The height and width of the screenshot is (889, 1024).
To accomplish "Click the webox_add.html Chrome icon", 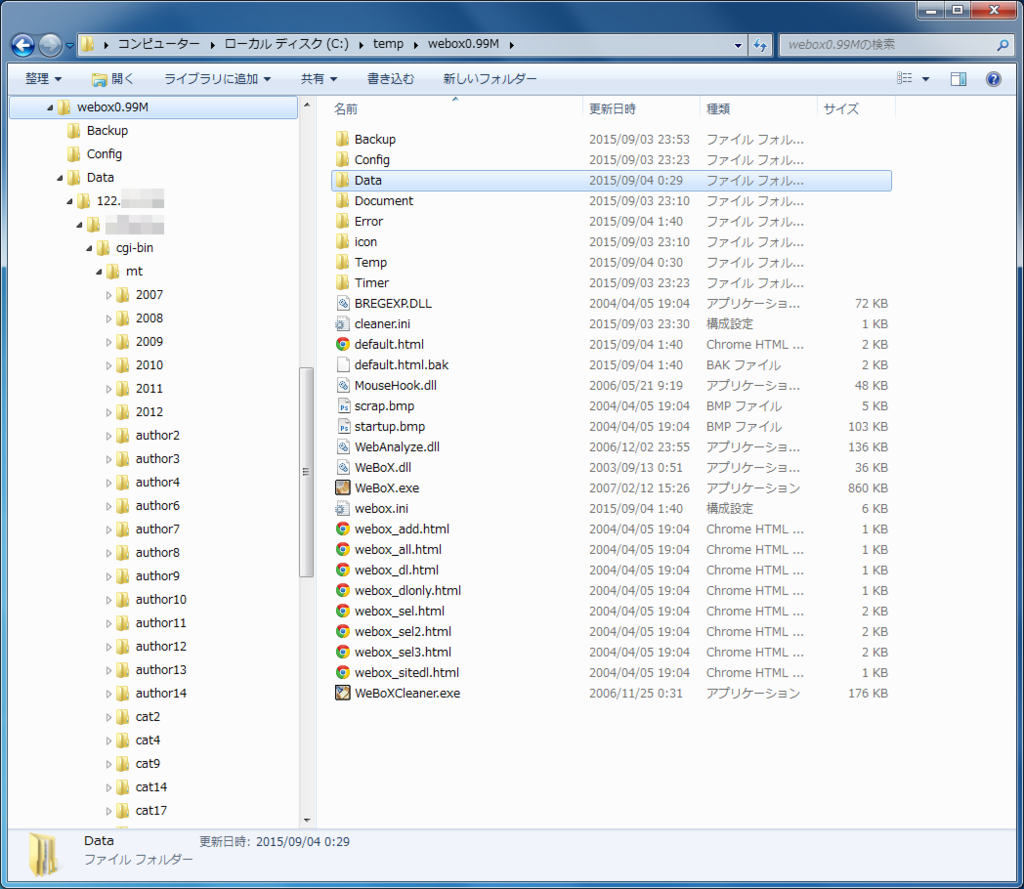I will [342, 528].
